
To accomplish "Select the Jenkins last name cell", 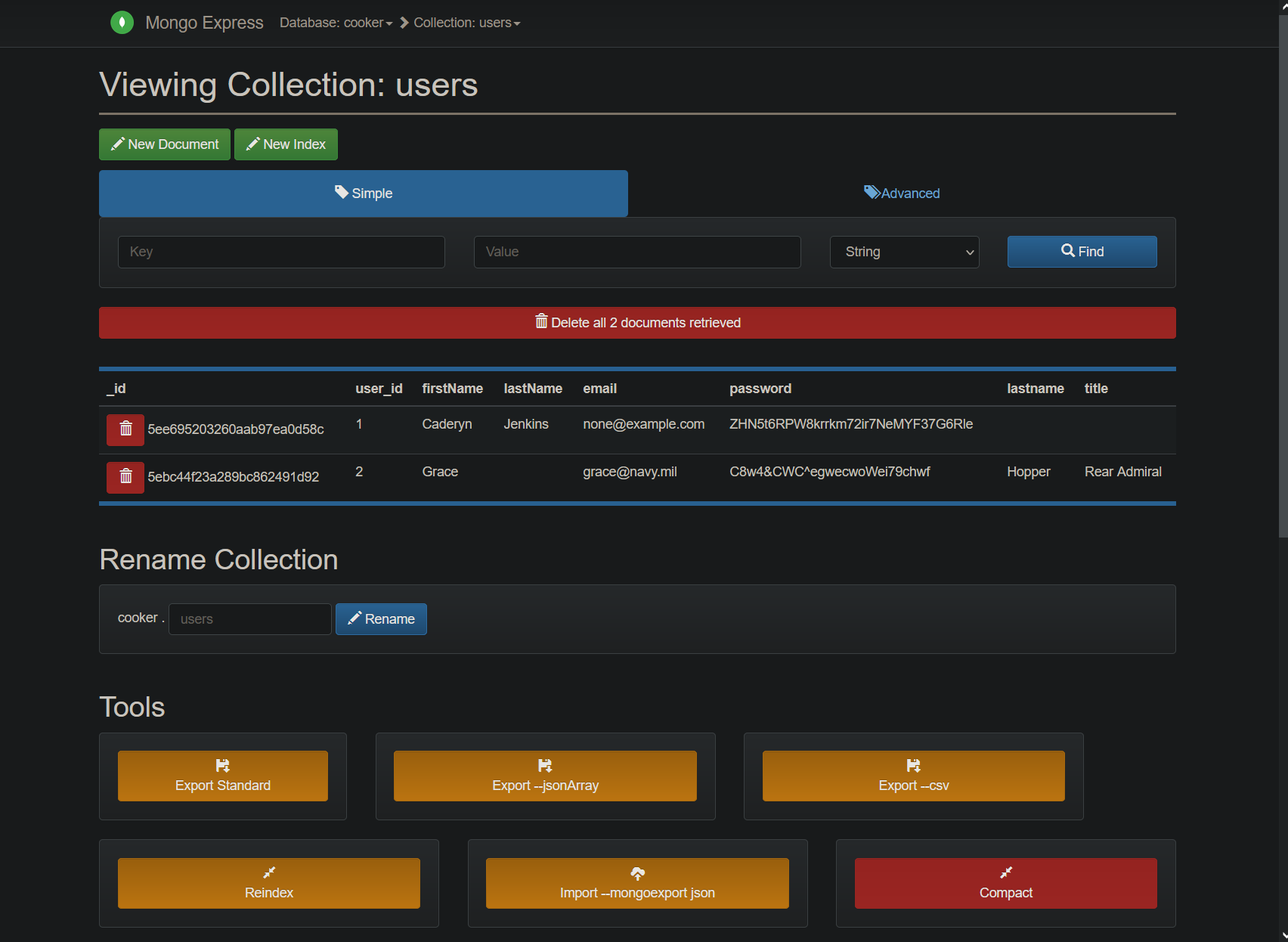I will tap(526, 424).
